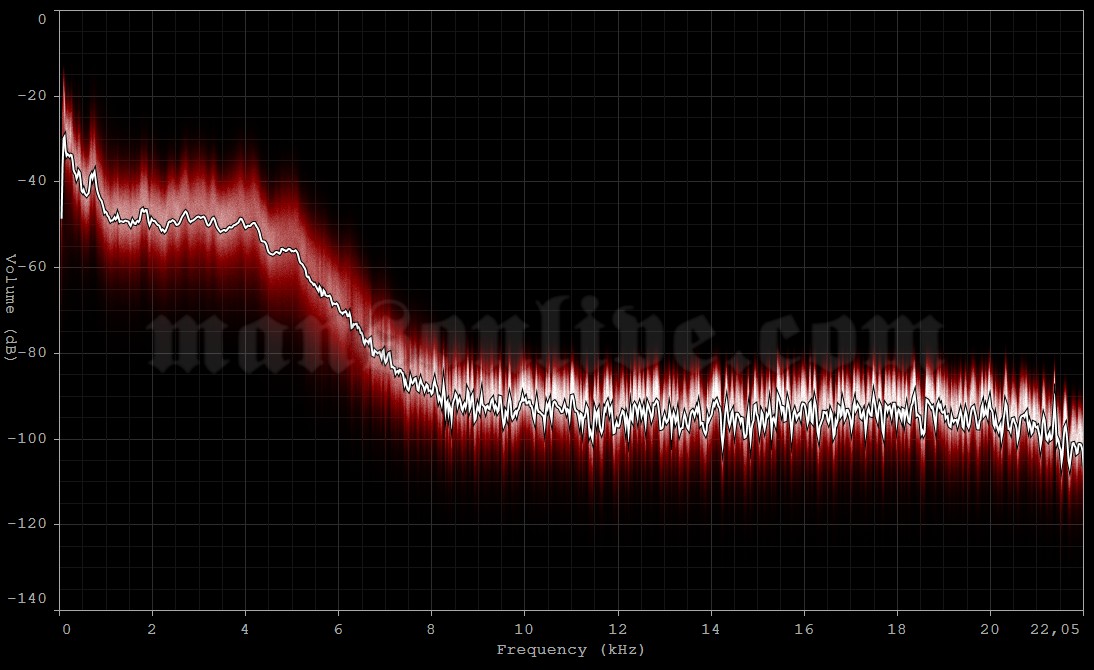
Task: Click the Frequency (kHz) axis label
Action: click(569, 649)
